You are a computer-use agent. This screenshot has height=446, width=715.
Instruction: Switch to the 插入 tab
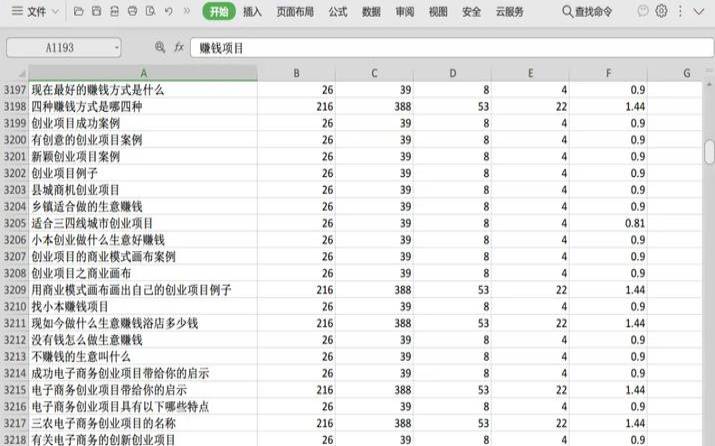click(x=253, y=12)
